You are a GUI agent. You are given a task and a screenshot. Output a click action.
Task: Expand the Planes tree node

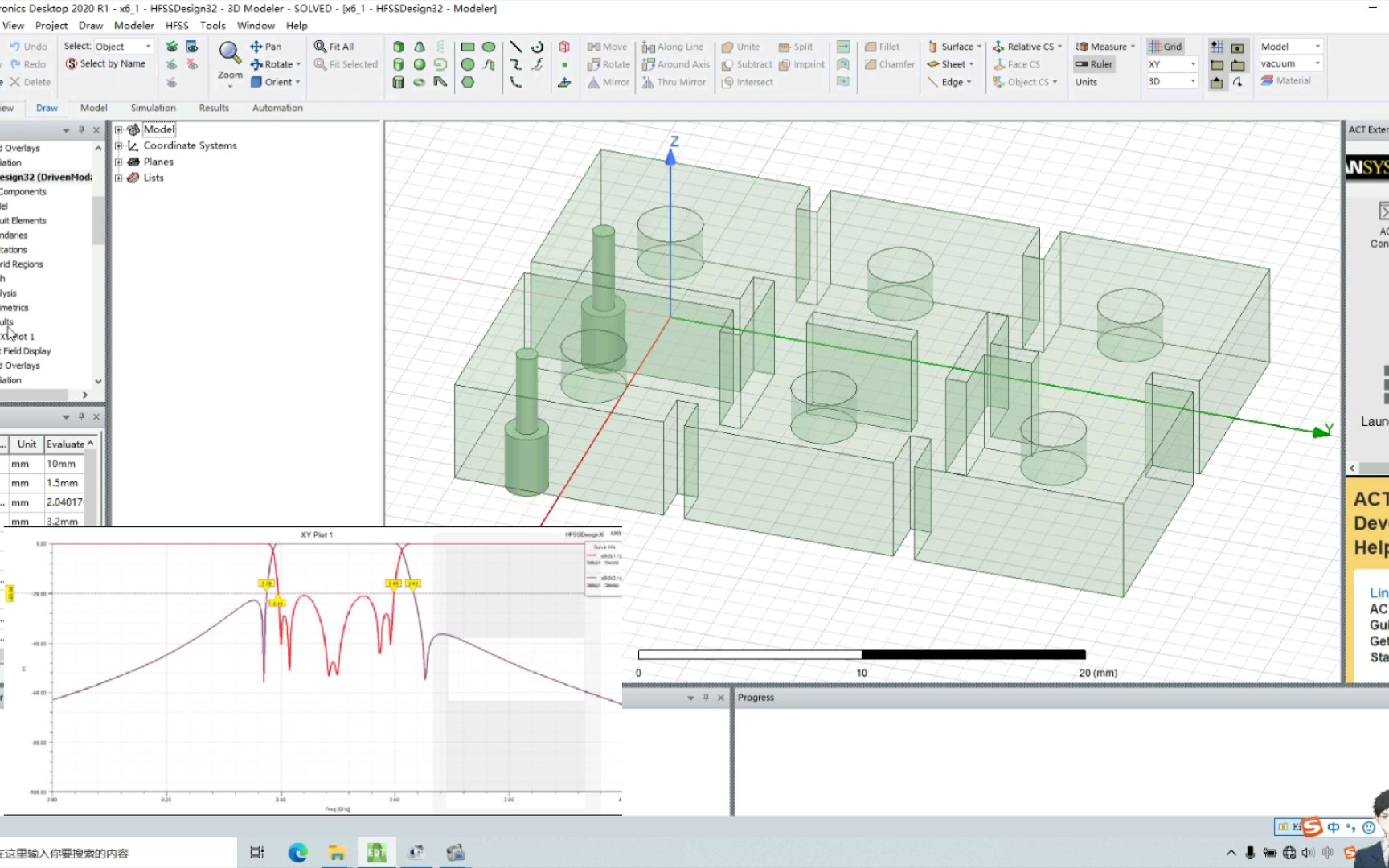119,162
